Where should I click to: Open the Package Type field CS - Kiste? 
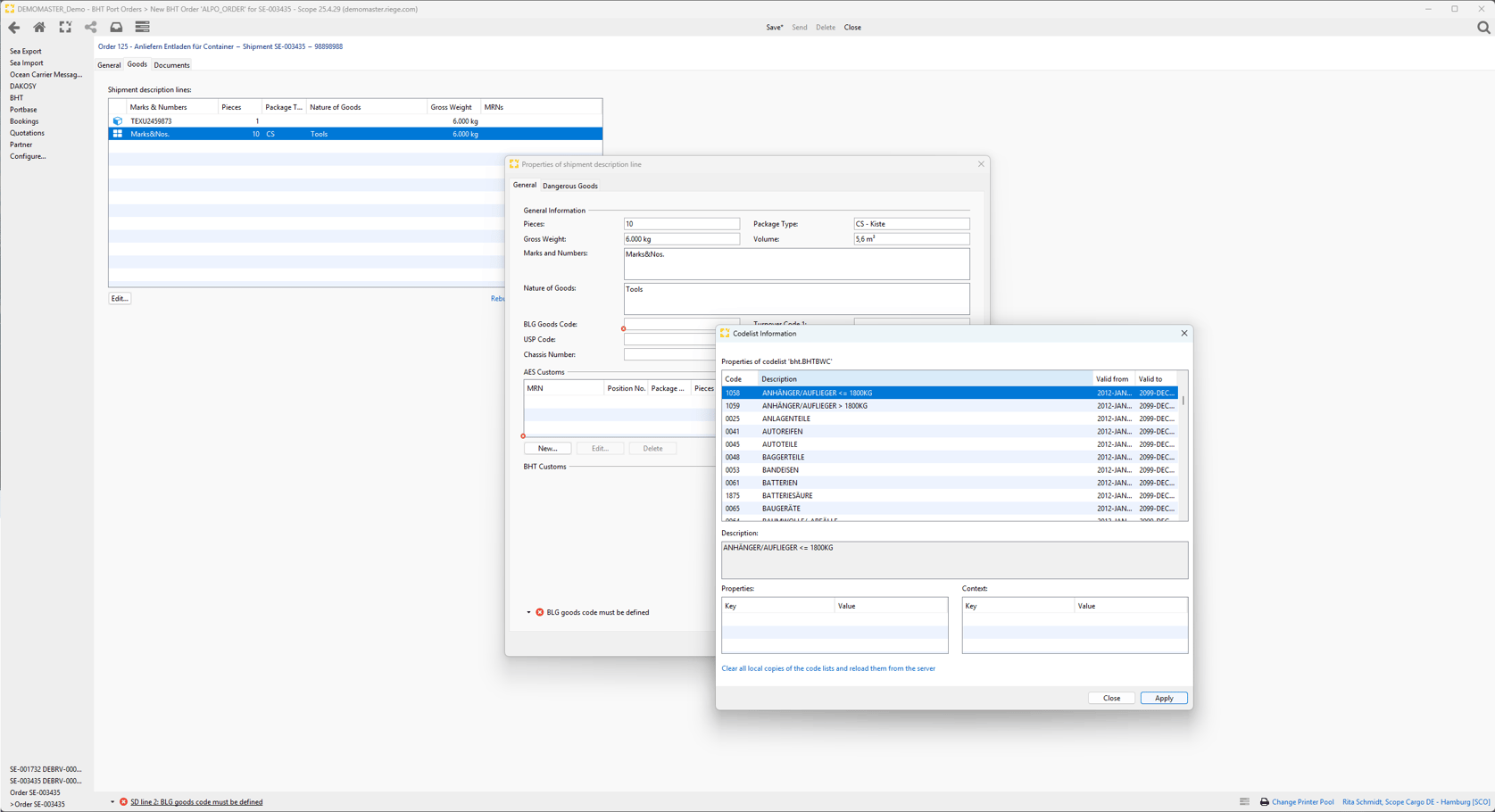(x=910, y=224)
